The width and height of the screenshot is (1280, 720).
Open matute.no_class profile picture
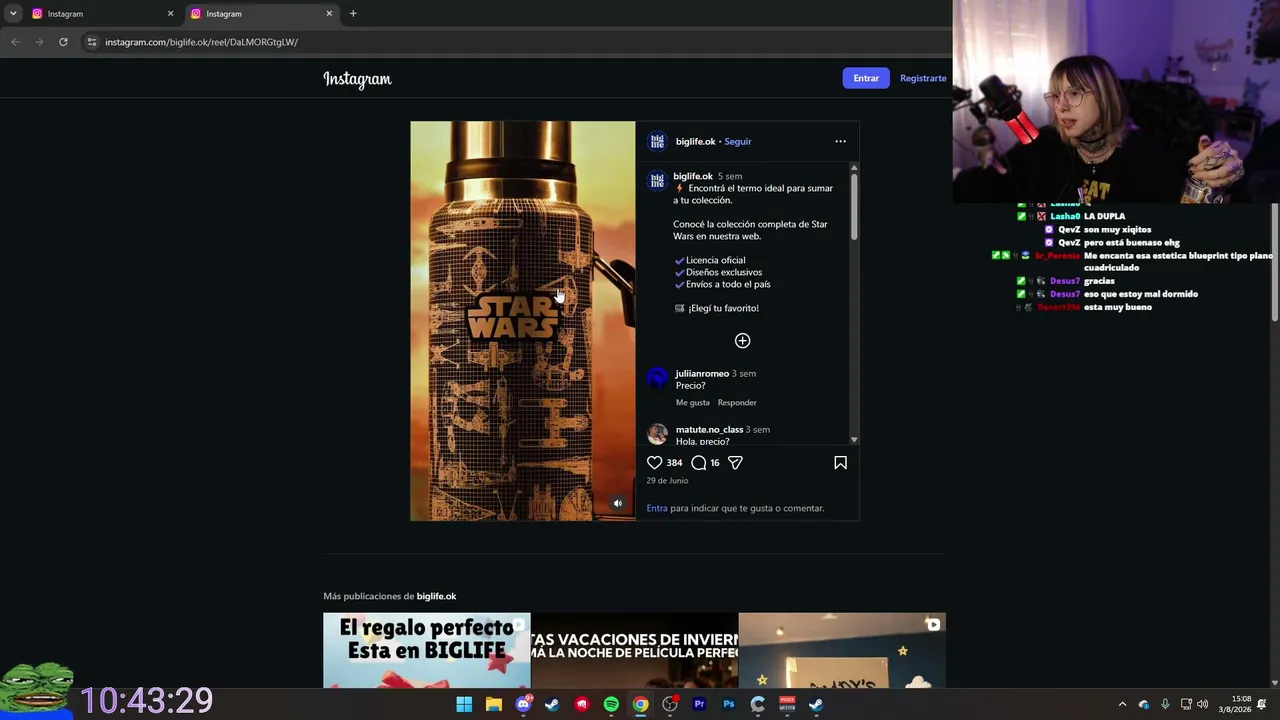tap(657, 434)
